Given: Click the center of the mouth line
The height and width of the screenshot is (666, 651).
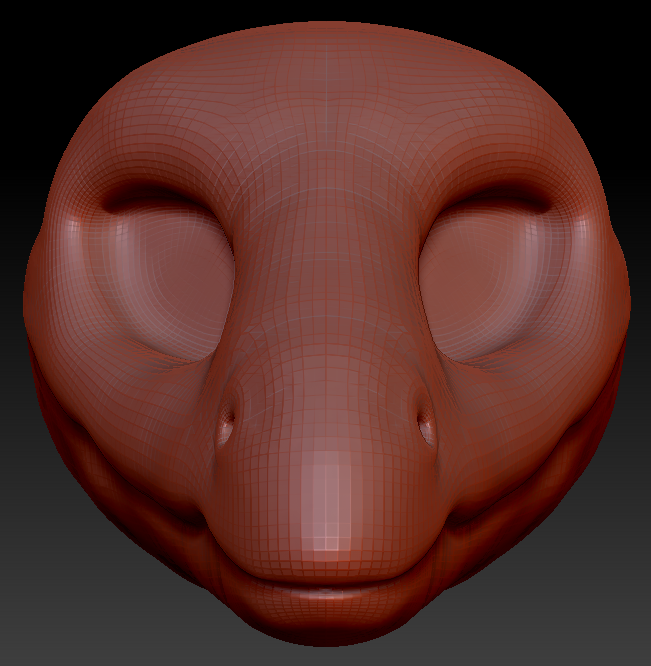Looking at the screenshot, I should (328, 580).
